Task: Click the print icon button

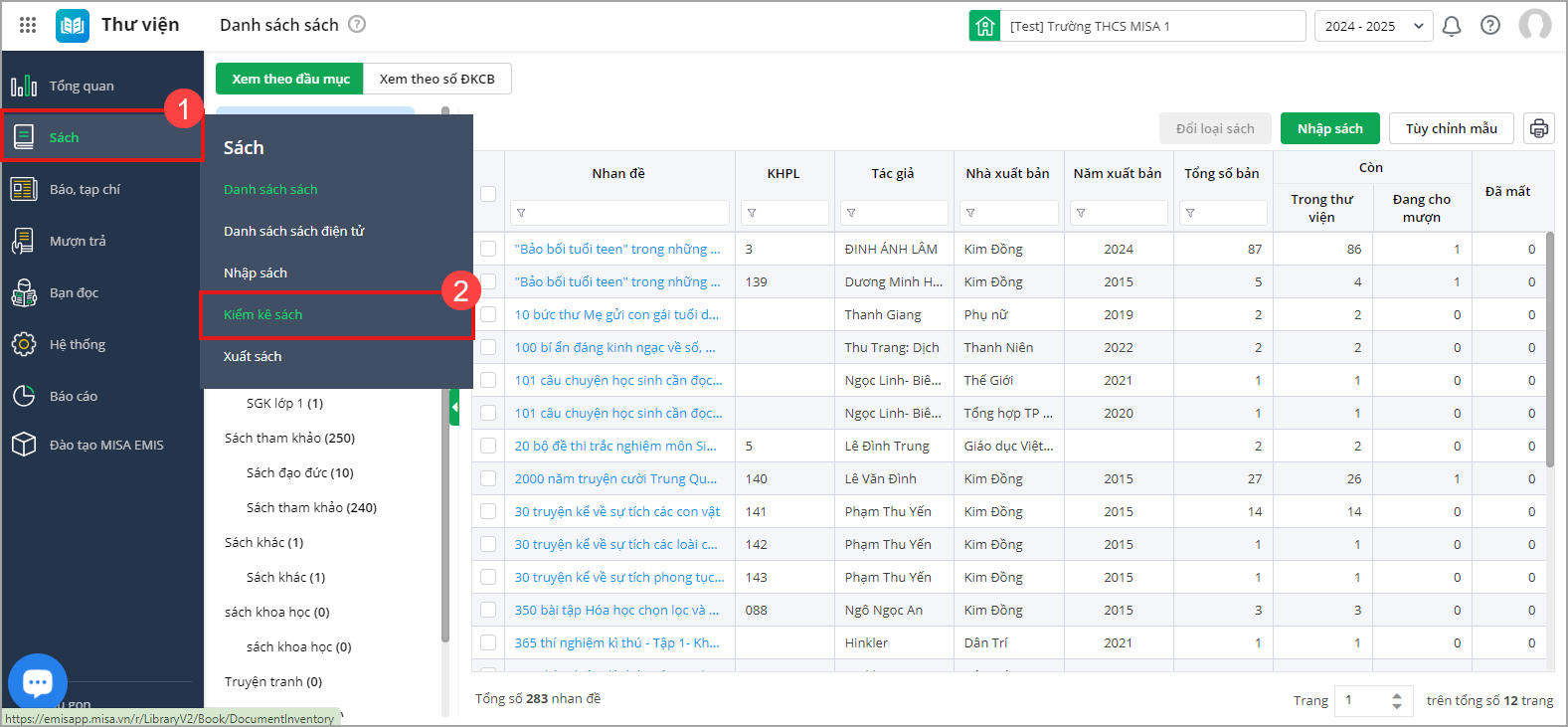Action: coord(1539,128)
